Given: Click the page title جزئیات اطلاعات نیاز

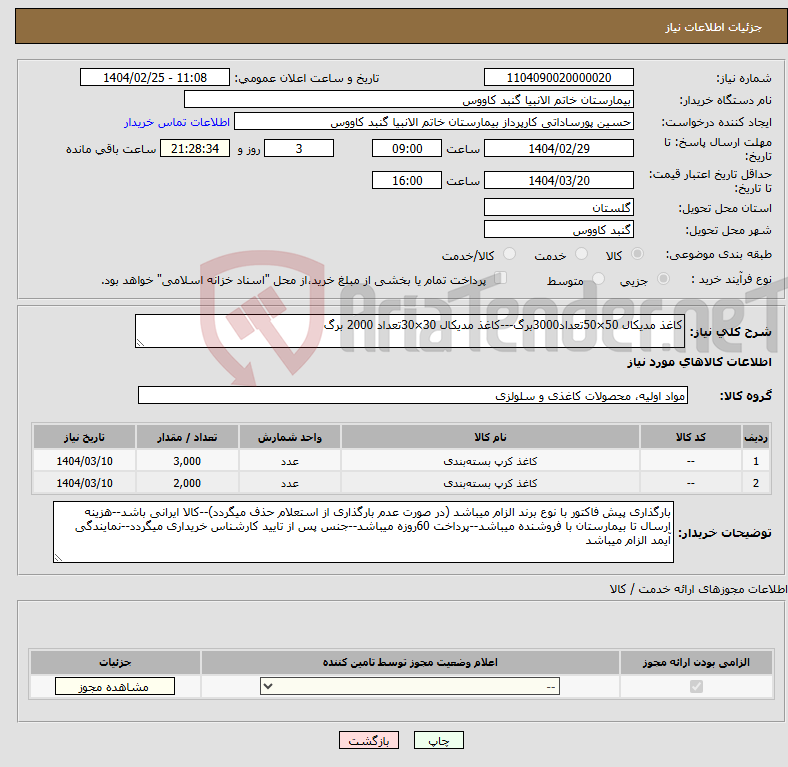Looking at the screenshot, I should pos(713,27).
